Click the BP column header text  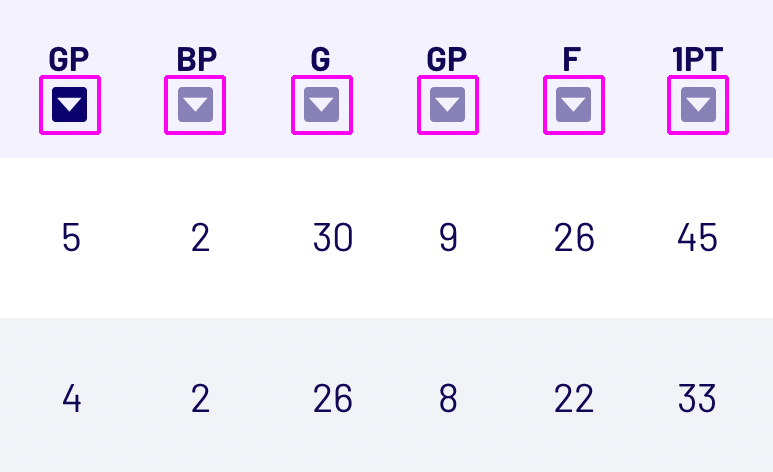[x=197, y=60]
